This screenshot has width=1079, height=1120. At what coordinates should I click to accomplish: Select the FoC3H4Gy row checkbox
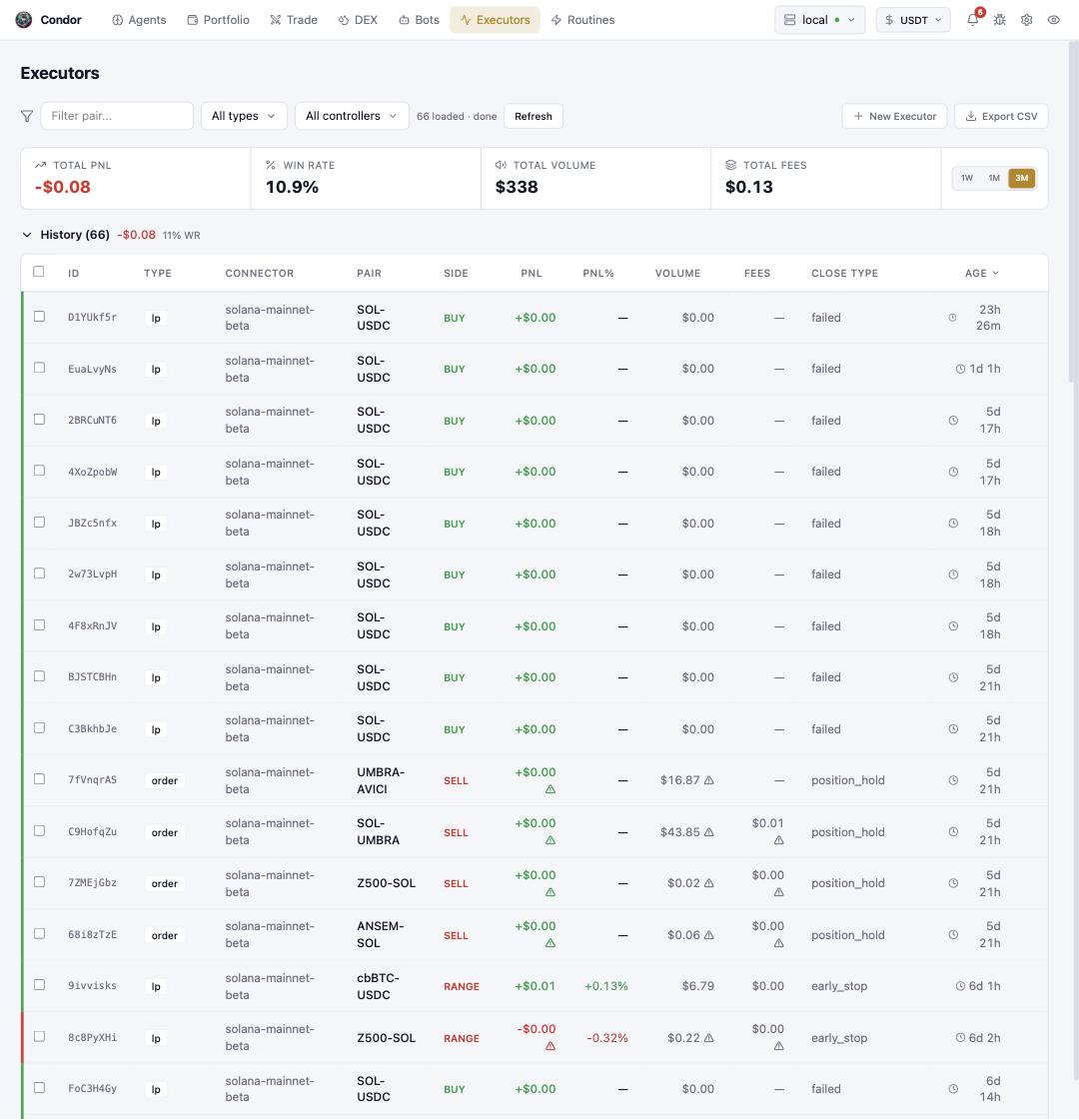click(39, 1088)
